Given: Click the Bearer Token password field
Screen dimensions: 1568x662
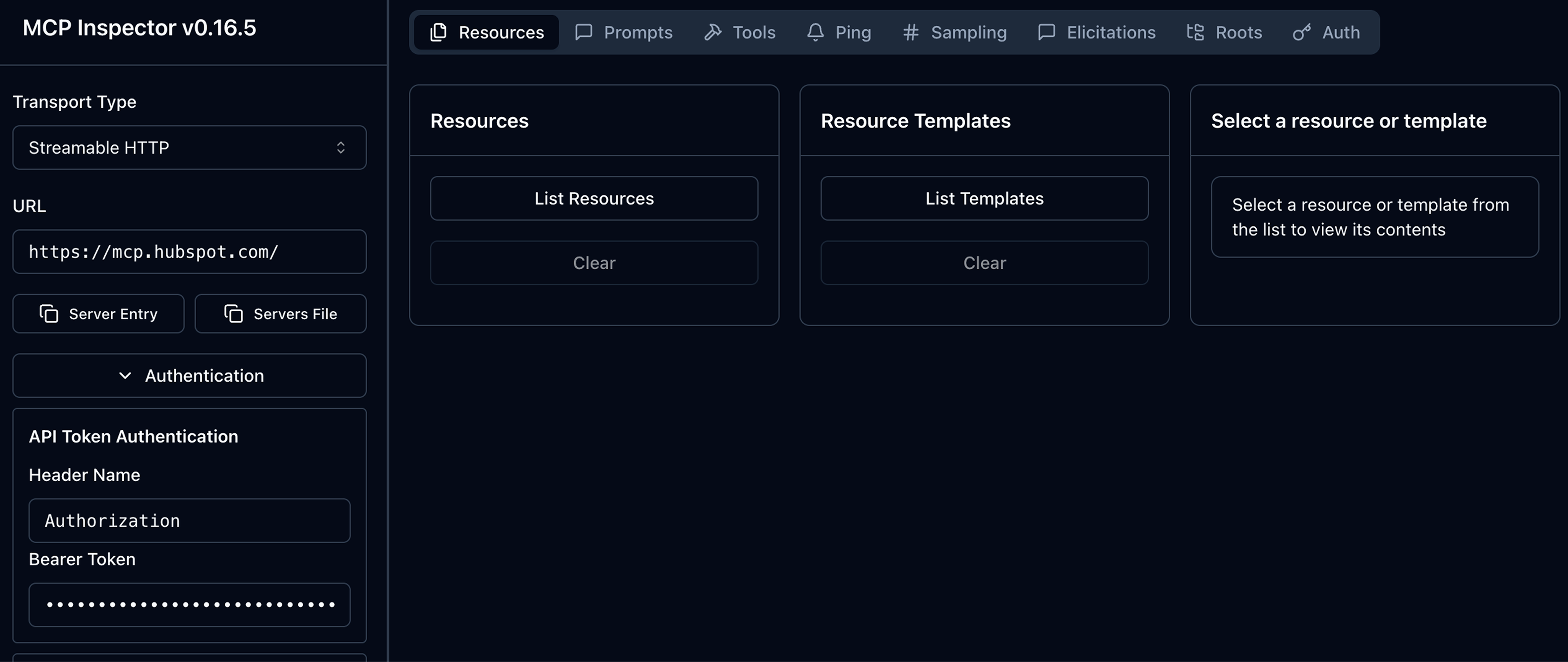Looking at the screenshot, I should [189, 605].
